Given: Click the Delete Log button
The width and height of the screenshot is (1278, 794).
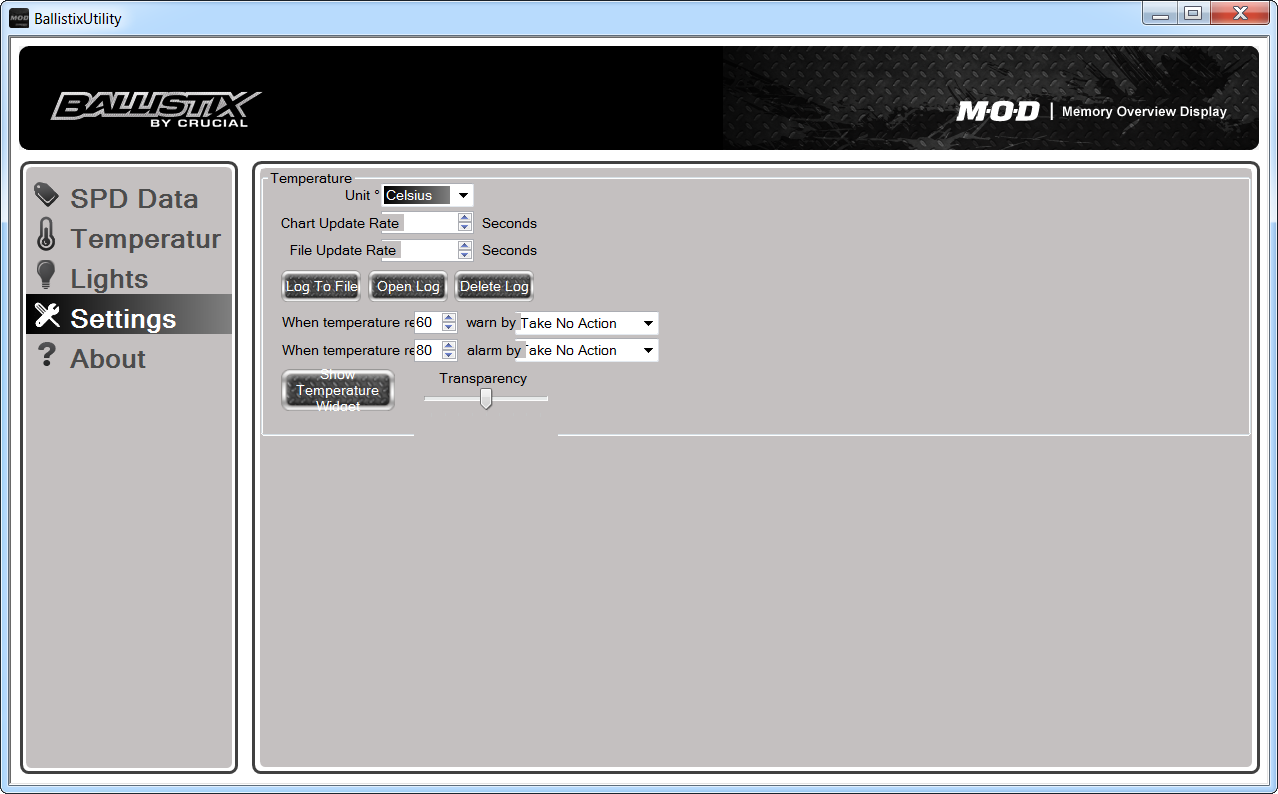Looking at the screenshot, I should tap(494, 287).
